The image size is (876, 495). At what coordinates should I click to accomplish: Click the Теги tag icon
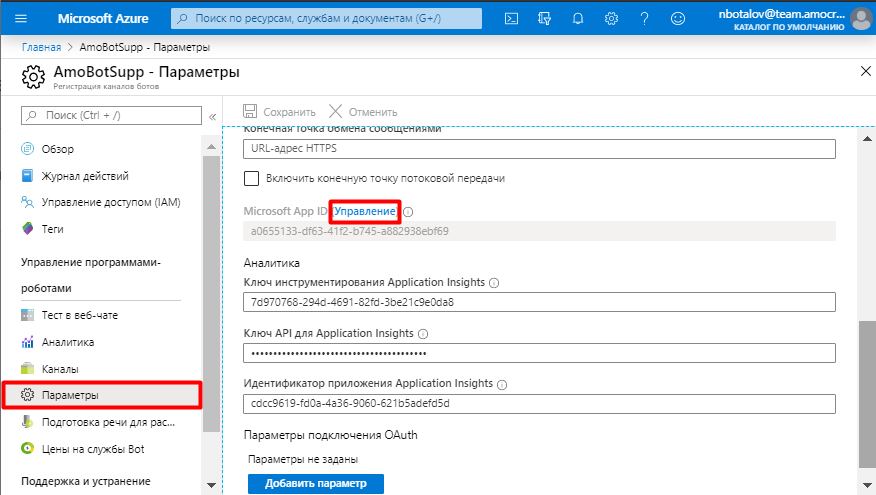[27, 229]
